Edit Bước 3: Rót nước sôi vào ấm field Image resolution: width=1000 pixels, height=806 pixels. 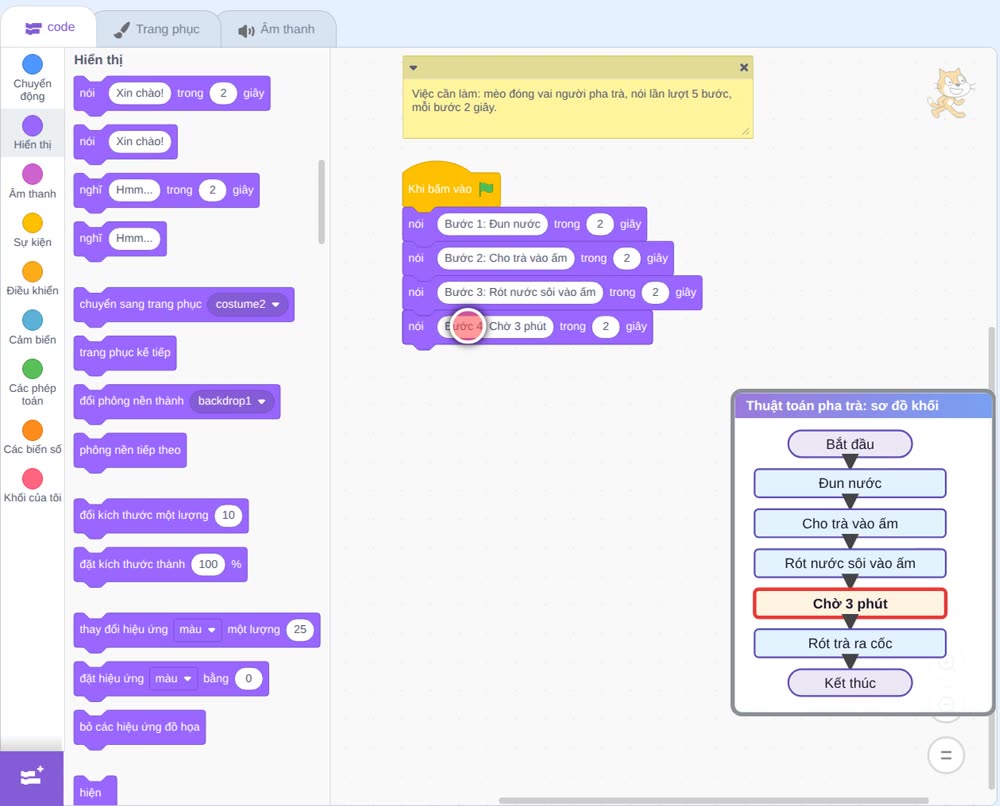520,292
